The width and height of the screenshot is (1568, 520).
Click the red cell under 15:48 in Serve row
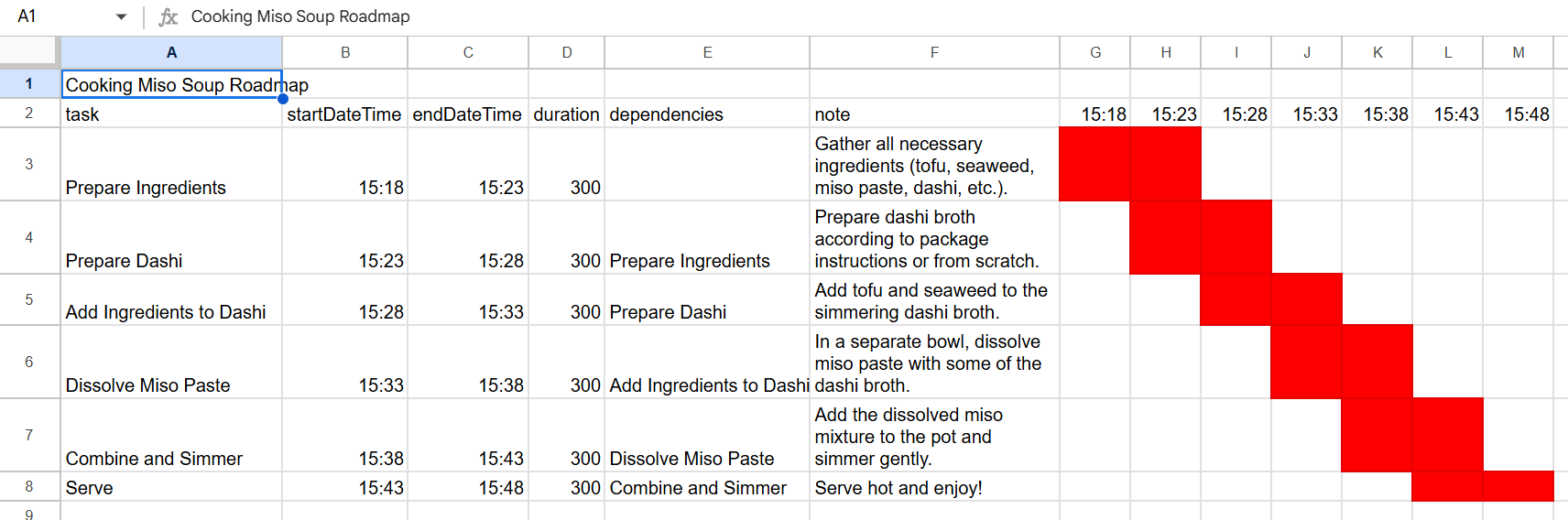click(x=1518, y=486)
